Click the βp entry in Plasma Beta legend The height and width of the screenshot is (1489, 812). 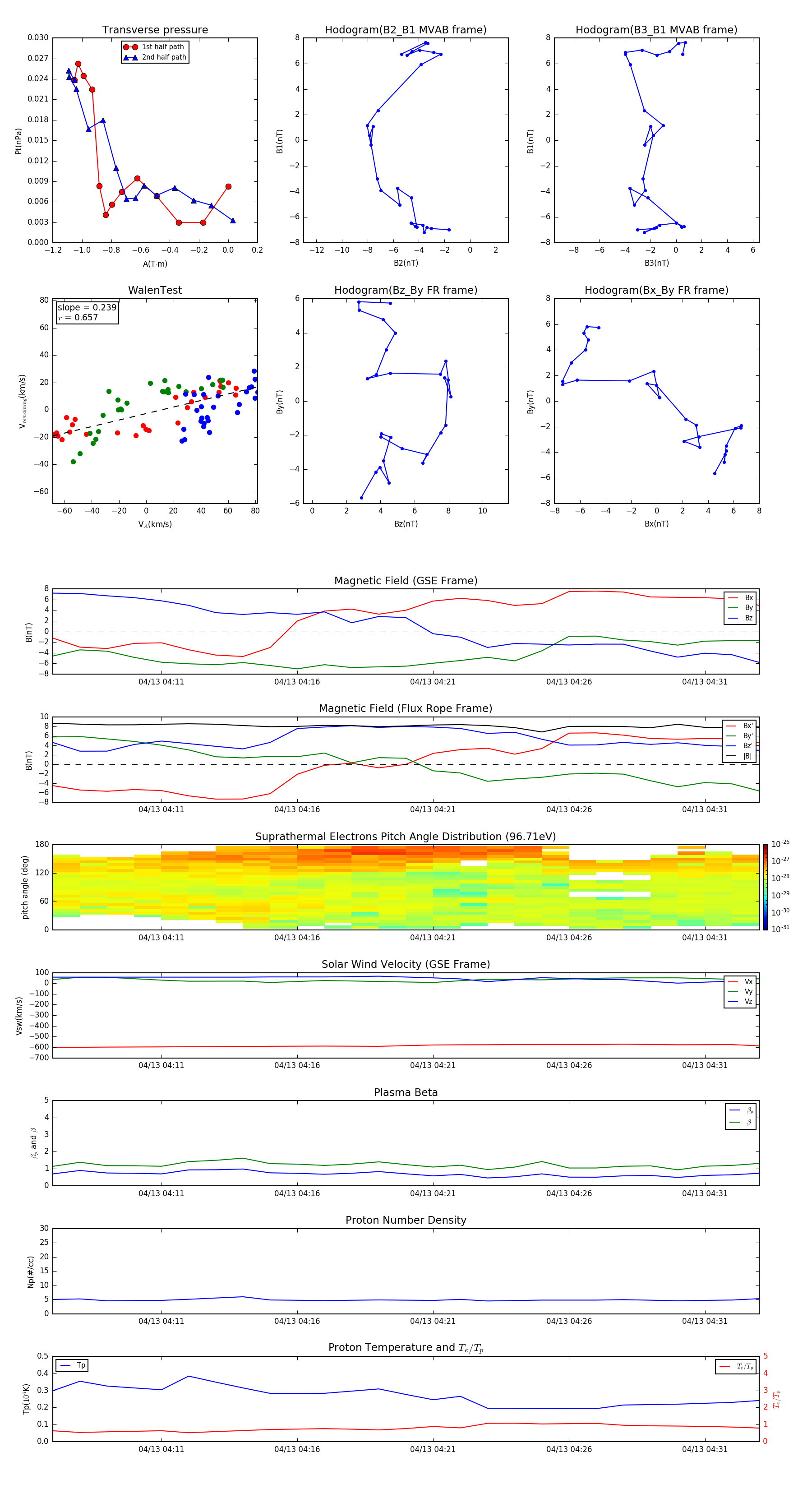click(x=741, y=1110)
